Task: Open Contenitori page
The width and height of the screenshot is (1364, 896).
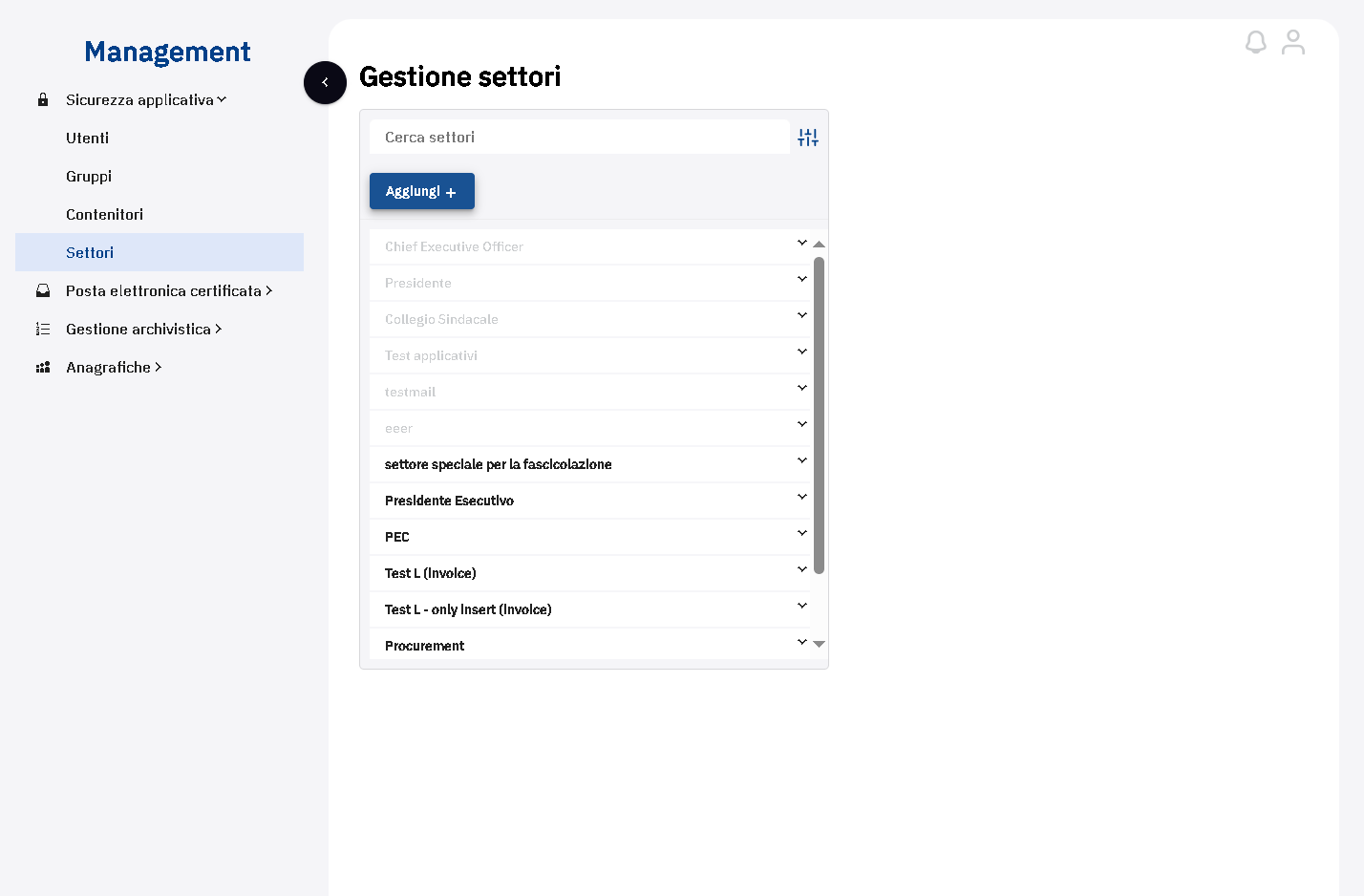Action: click(x=105, y=214)
